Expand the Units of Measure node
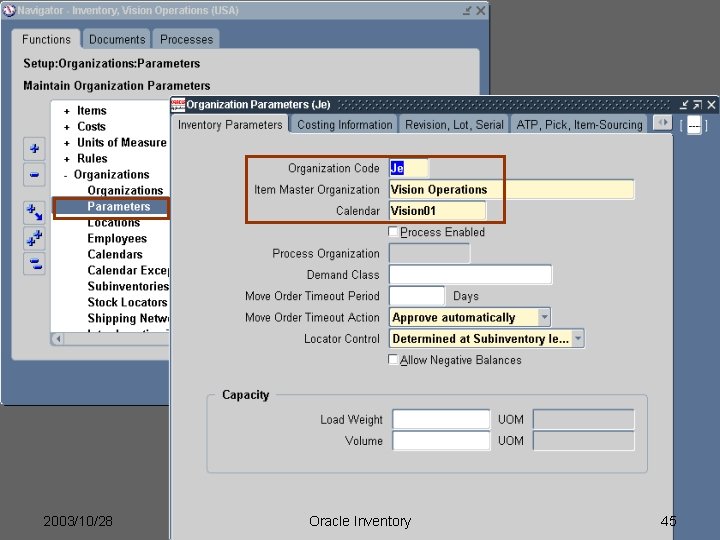Image resolution: width=720 pixels, height=540 pixels. click(x=67, y=143)
